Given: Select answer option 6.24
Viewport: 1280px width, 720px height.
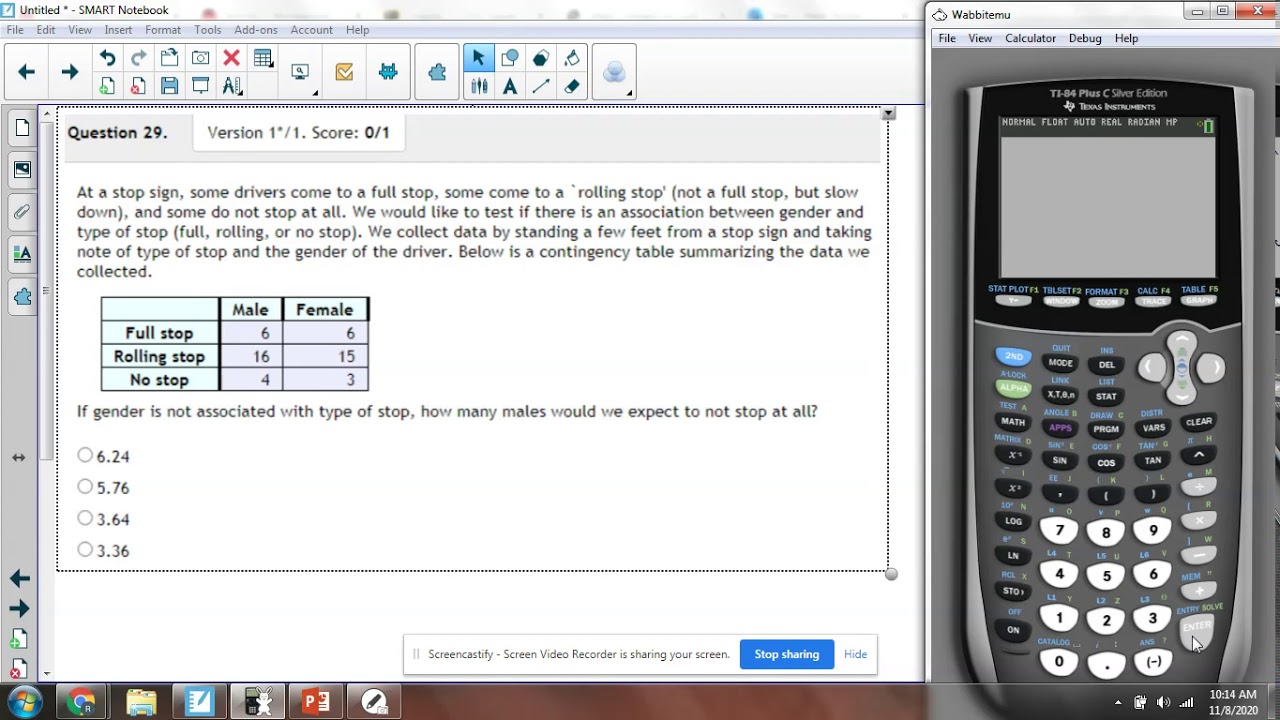Looking at the screenshot, I should coord(85,455).
